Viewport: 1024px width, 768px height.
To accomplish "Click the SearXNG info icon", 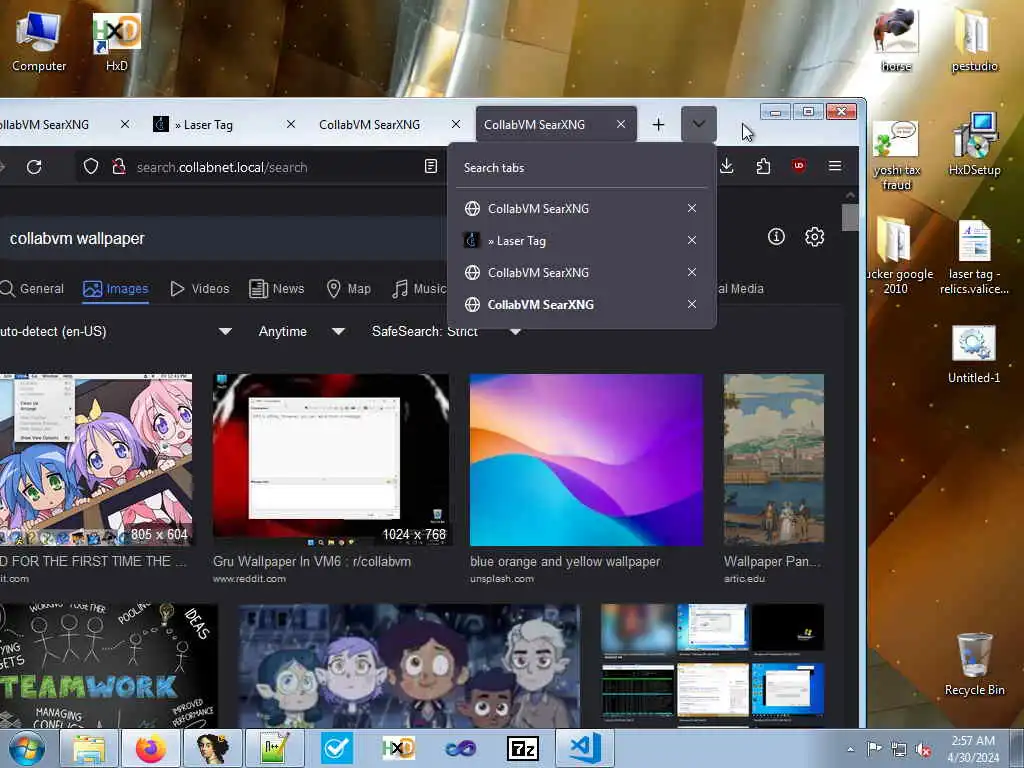I will click(x=776, y=236).
